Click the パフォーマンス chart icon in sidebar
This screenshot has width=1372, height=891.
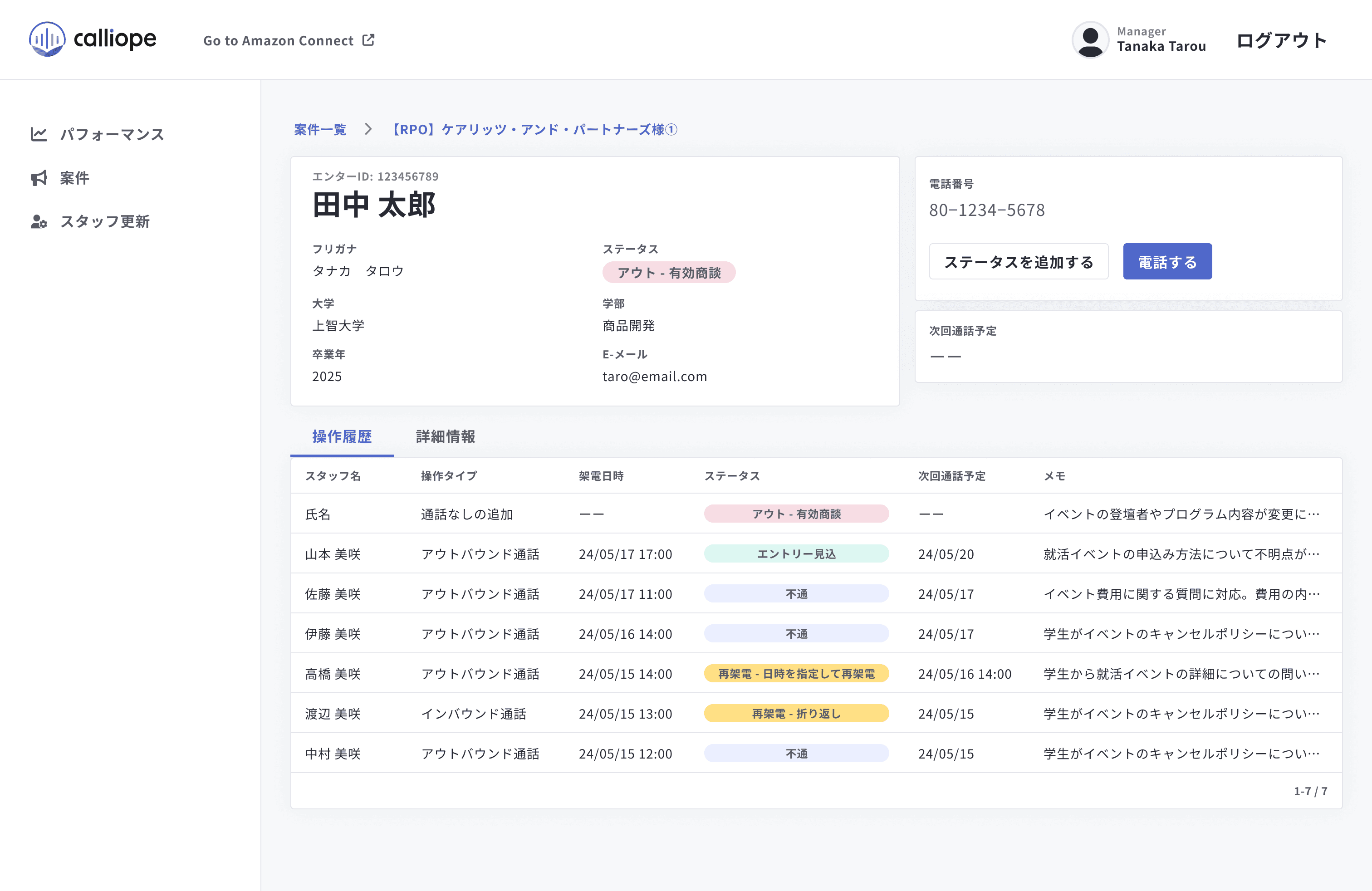pyautogui.click(x=39, y=134)
